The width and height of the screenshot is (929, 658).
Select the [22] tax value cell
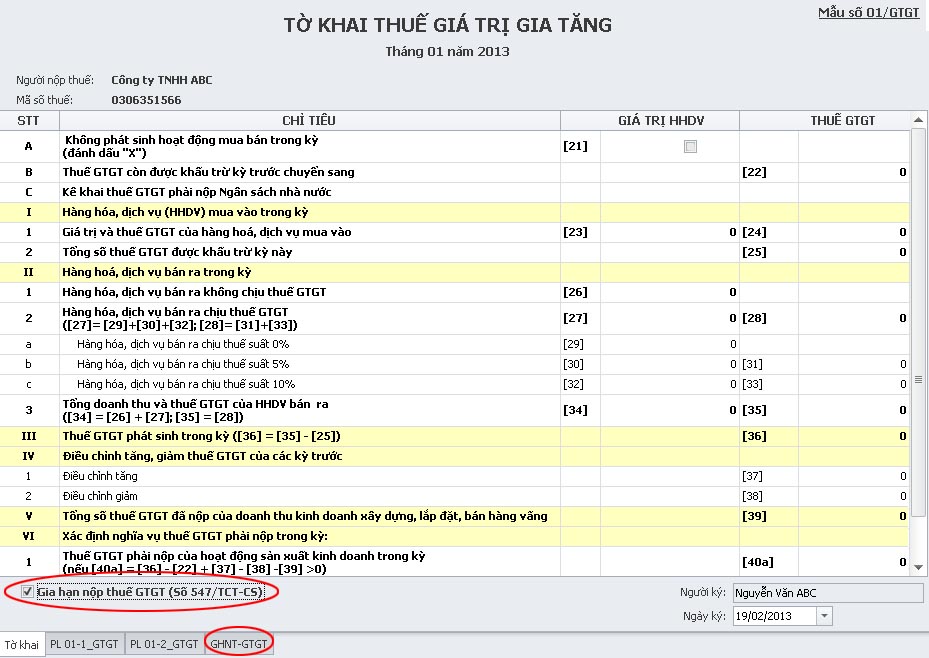click(853, 172)
